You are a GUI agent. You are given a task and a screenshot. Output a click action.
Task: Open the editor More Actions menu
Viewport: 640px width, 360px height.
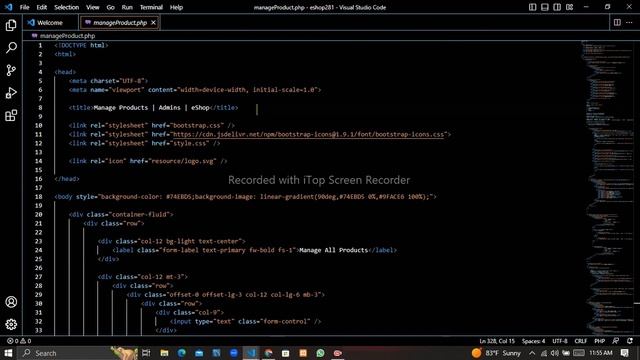(x=629, y=22)
